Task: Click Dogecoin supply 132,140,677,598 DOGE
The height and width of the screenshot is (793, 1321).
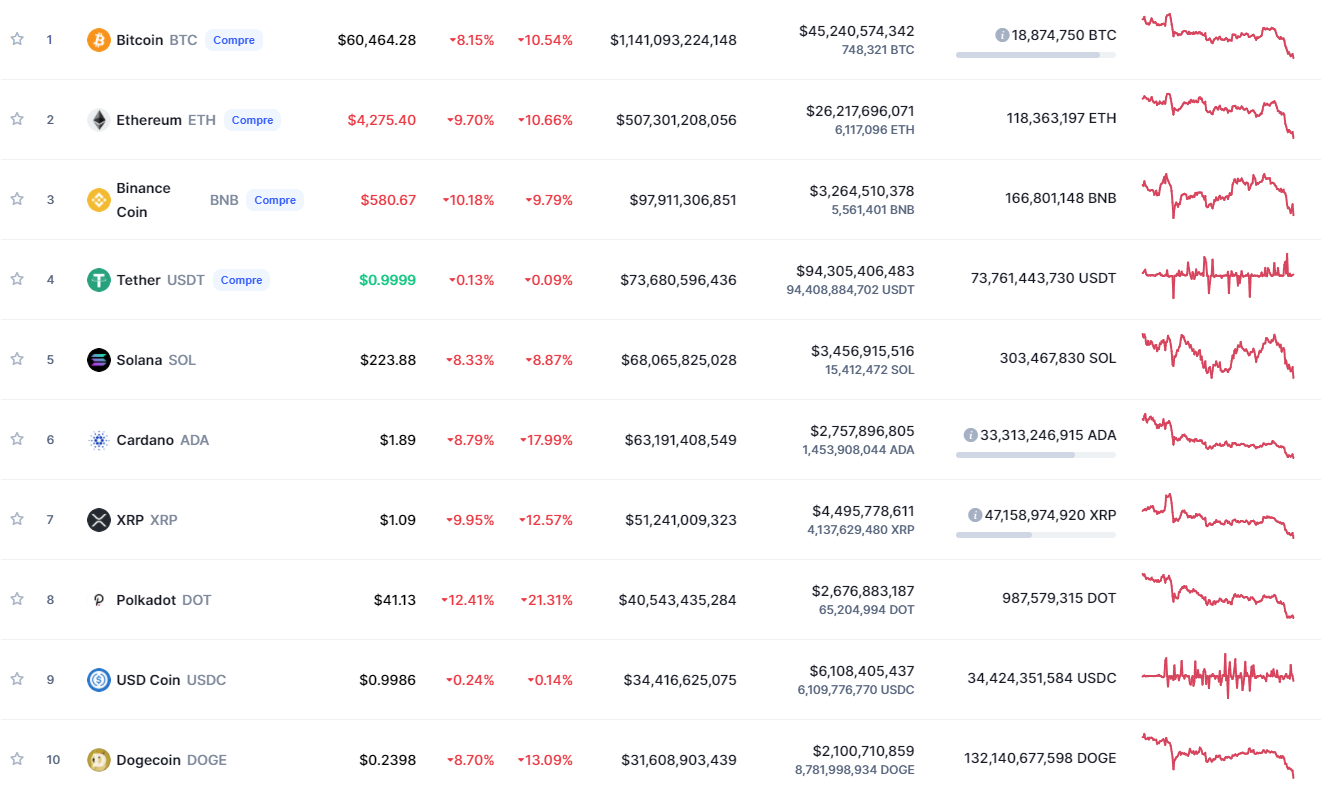Action: (1040, 758)
